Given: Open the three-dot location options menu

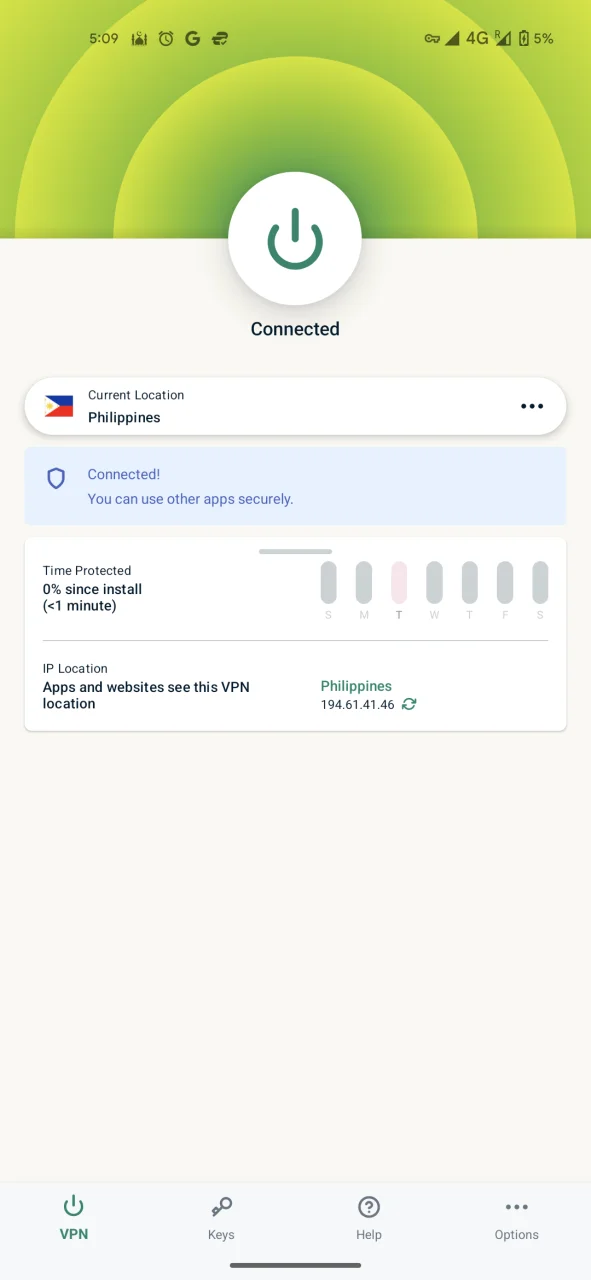Looking at the screenshot, I should click(532, 406).
